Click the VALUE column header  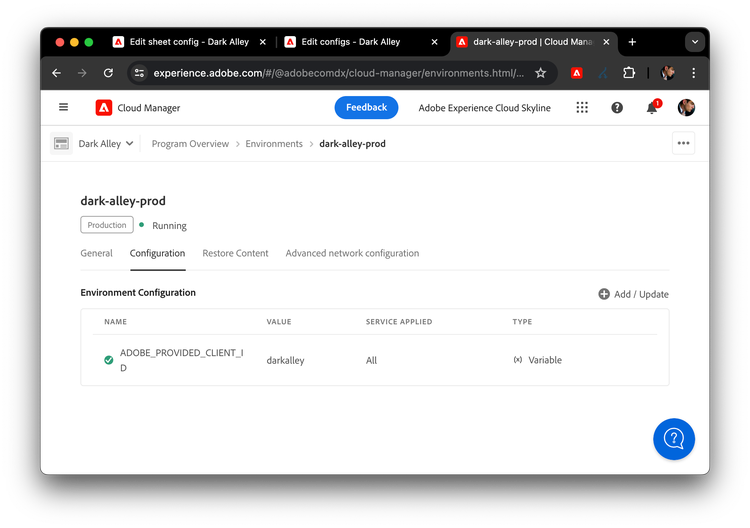coord(278,321)
